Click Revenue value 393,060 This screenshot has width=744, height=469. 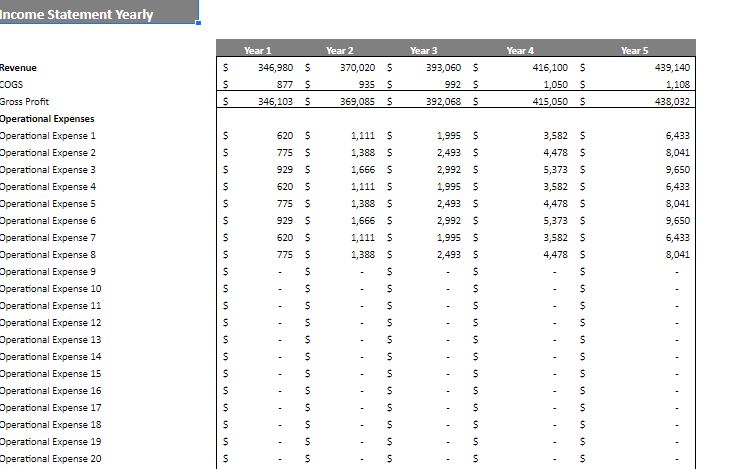point(443,68)
